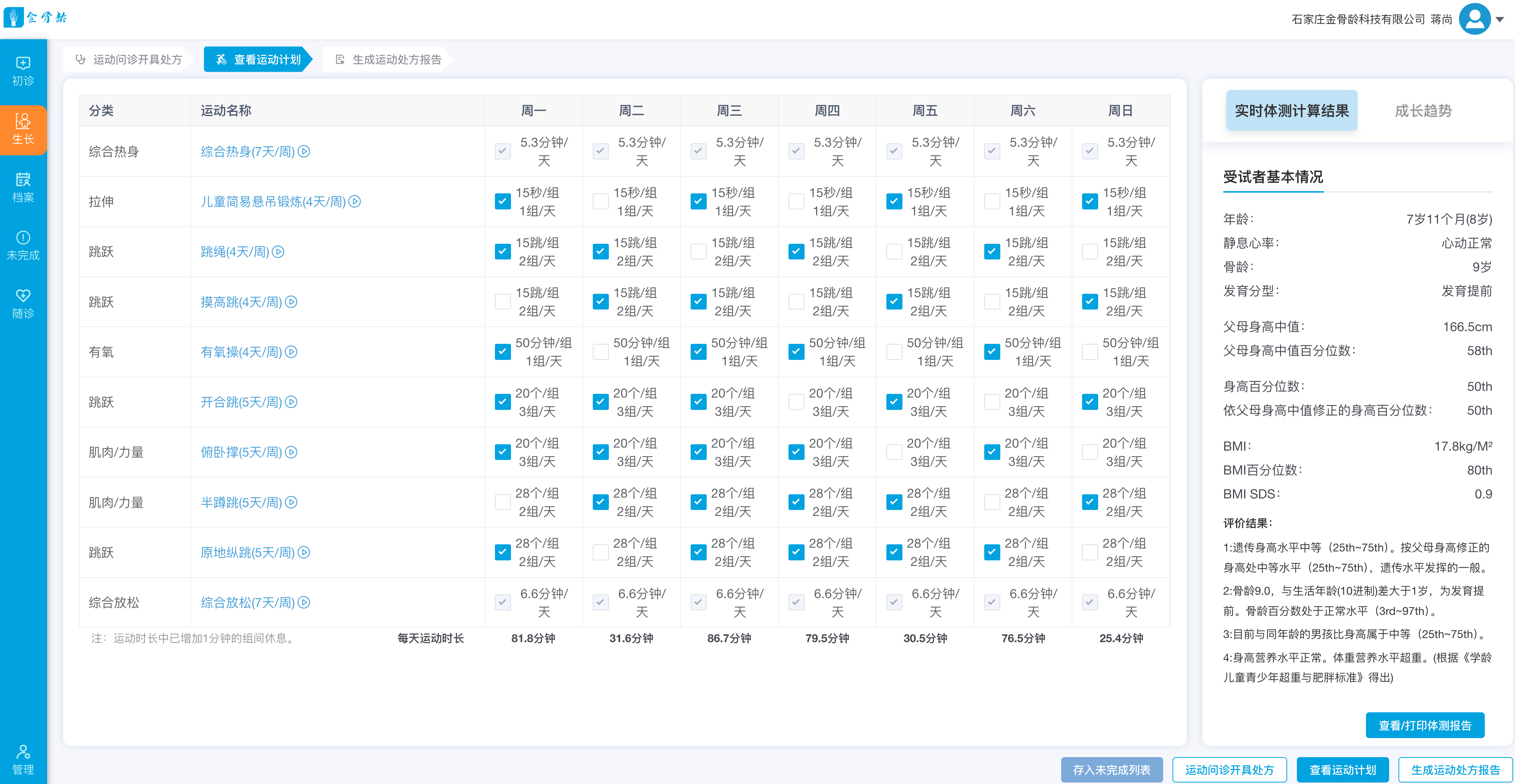Open 摸高跳(4天/周) exercise link
The image size is (1515, 784).
(x=241, y=302)
